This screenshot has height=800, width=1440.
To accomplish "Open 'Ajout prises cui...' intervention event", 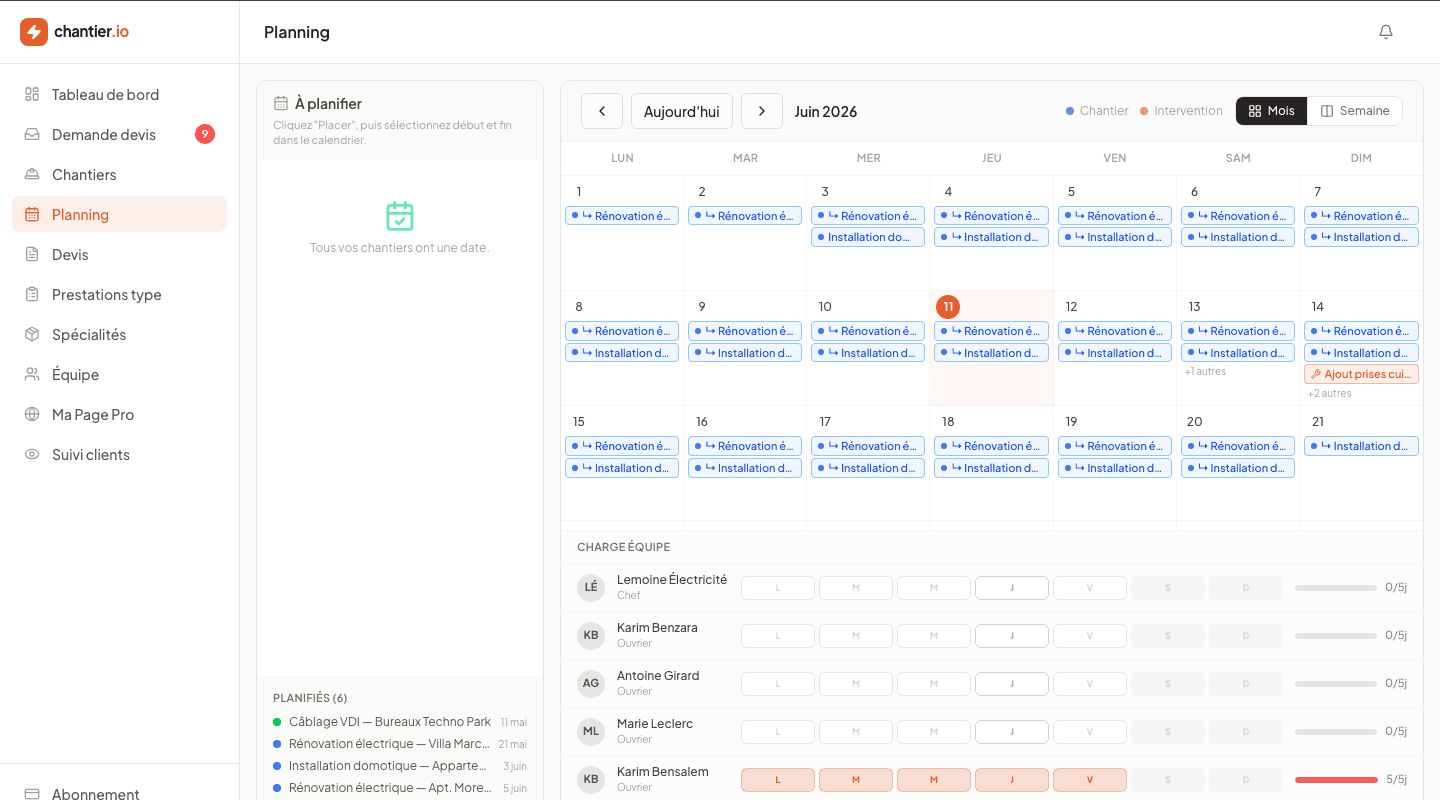I will tap(1361, 374).
